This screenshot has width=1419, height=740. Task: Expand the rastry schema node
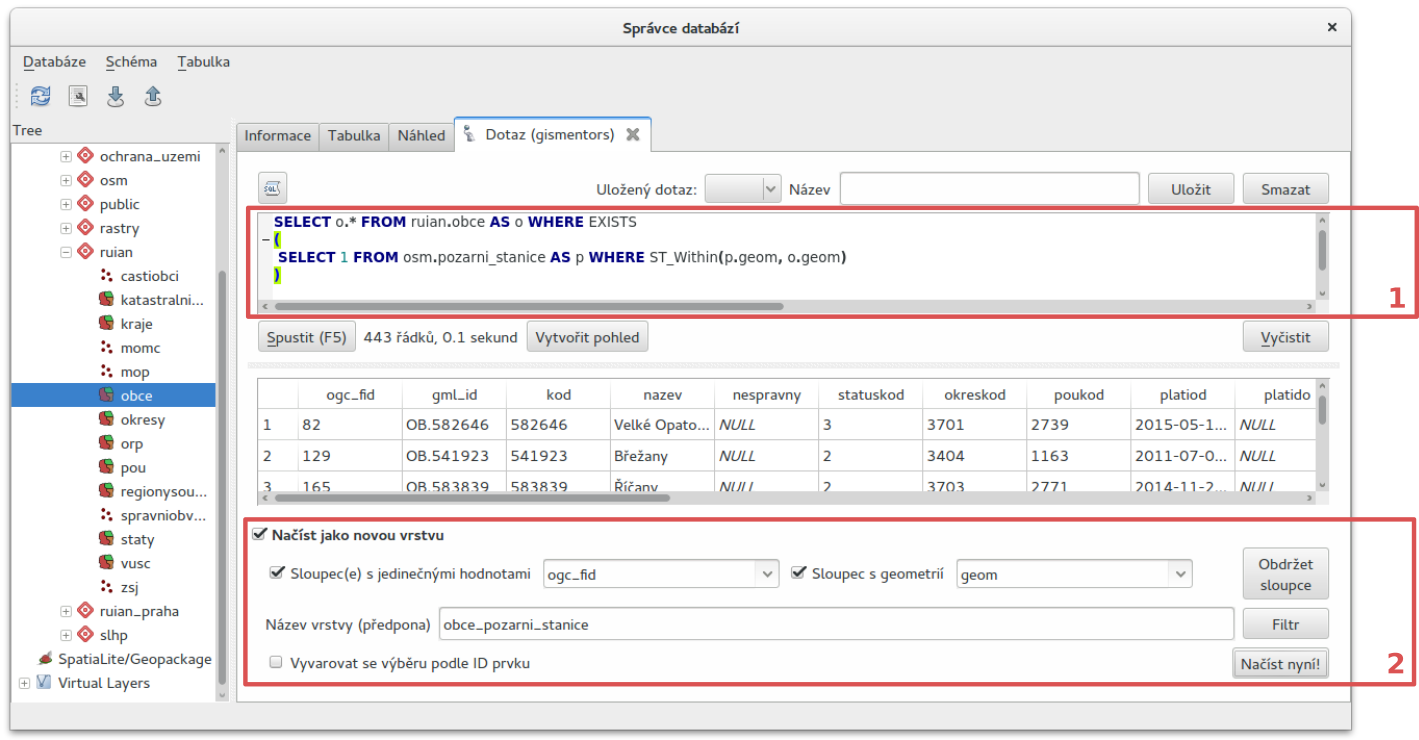pyautogui.click(x=66, y=228)
